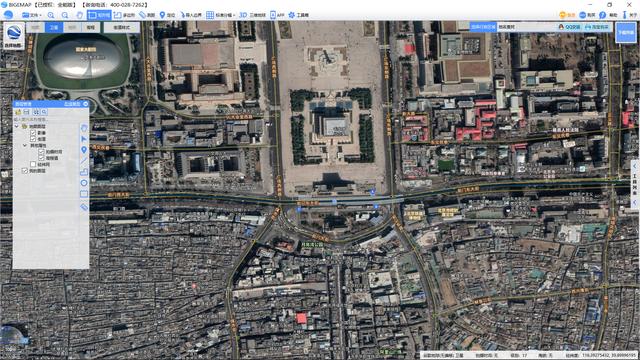Screen dimensions: 640x360
Task: Click the coordinates readout in status bar
Action: pyautogui.click(x=600, y=356)
